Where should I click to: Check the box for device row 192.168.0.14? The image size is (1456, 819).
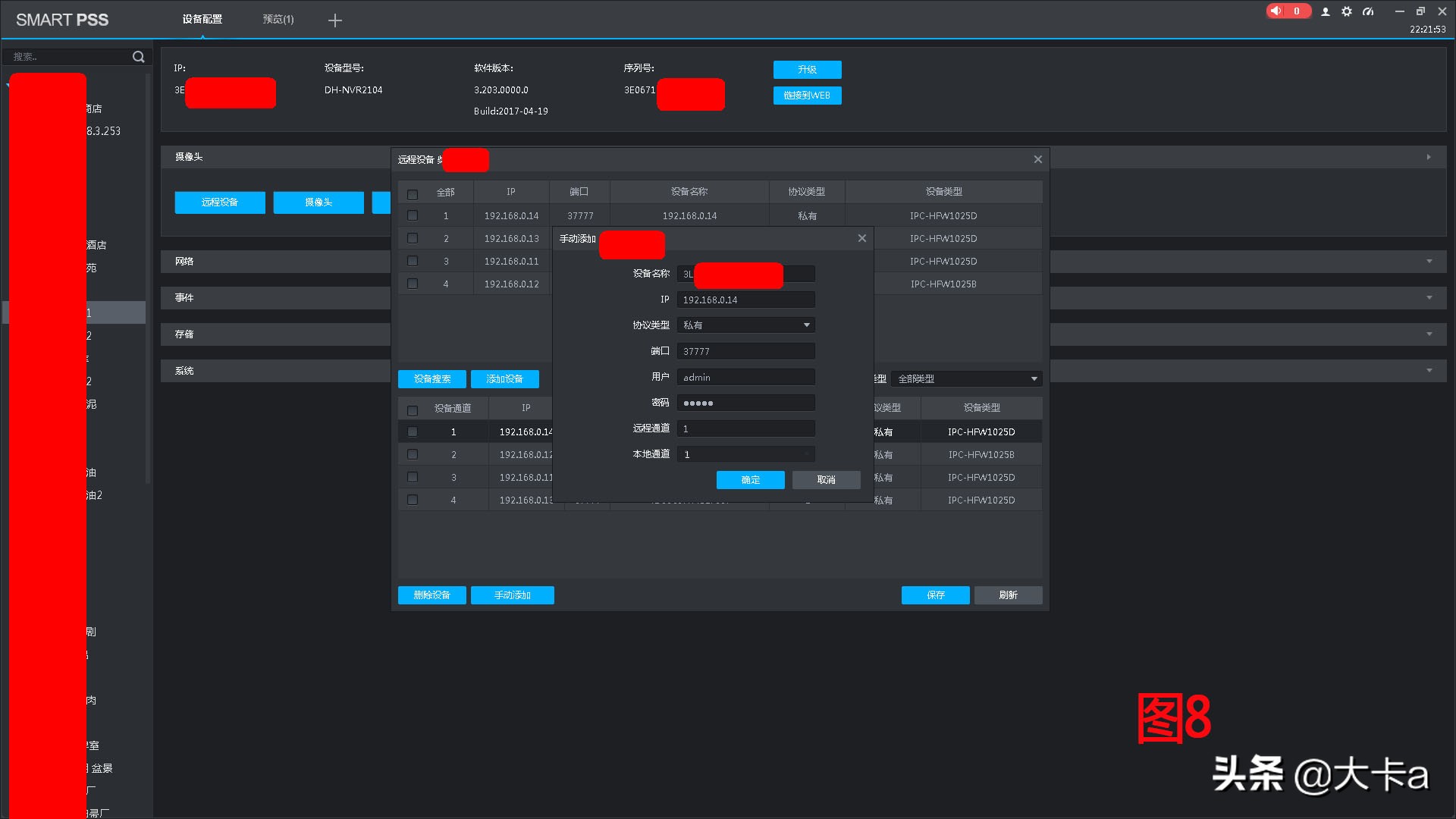click(x=413, y=215)
